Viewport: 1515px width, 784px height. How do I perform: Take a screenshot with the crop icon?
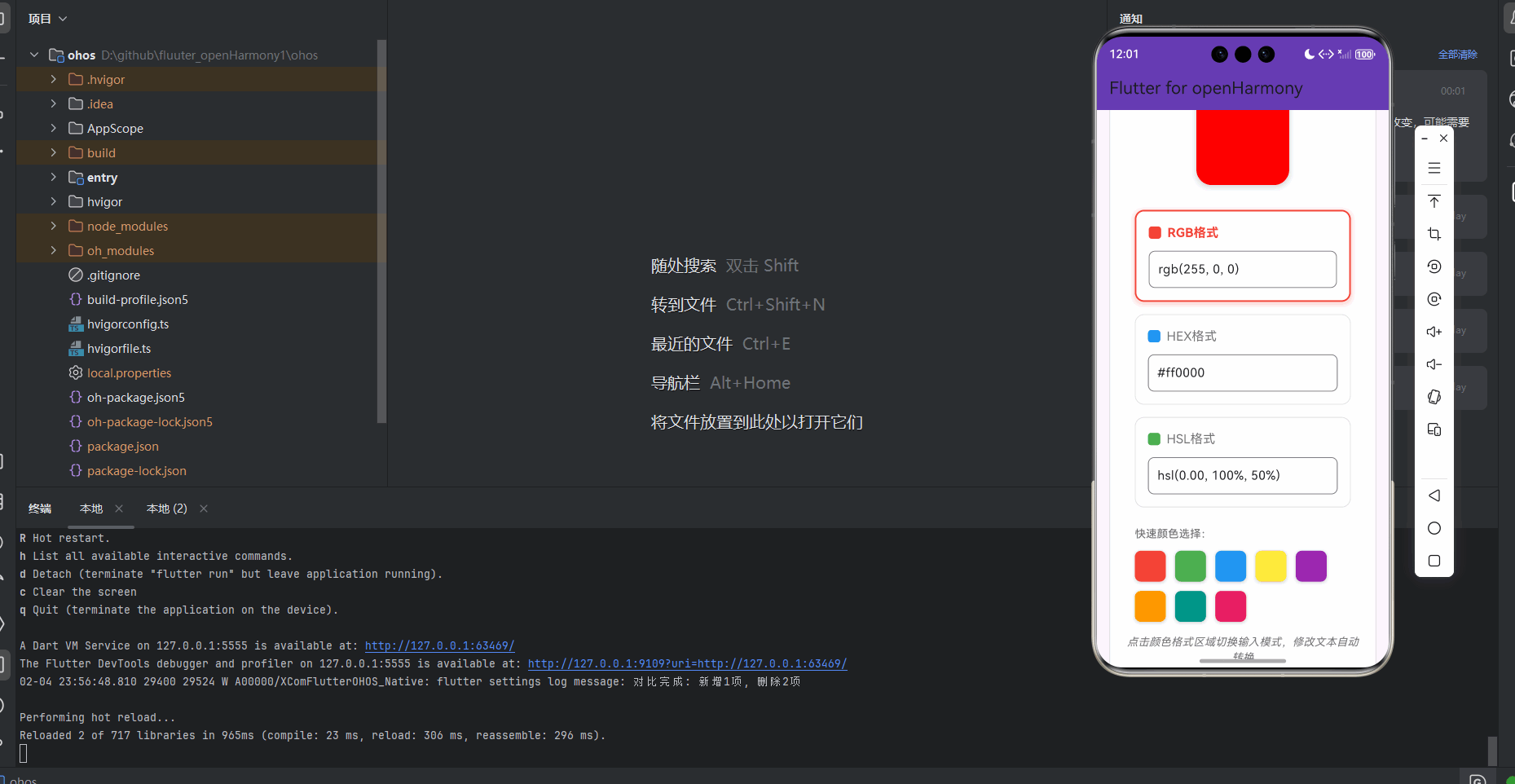pos(1434,234)
